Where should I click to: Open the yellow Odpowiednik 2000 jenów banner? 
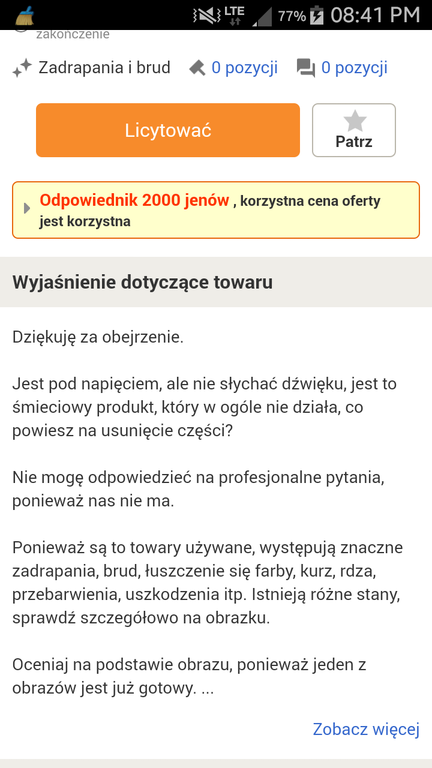coord(216,210)
